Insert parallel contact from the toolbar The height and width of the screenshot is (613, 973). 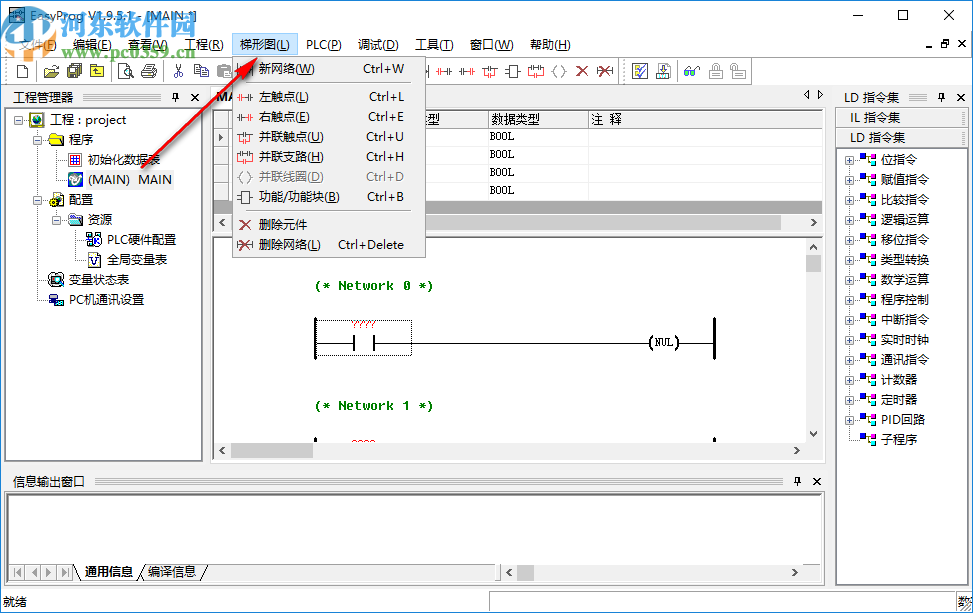490,71
